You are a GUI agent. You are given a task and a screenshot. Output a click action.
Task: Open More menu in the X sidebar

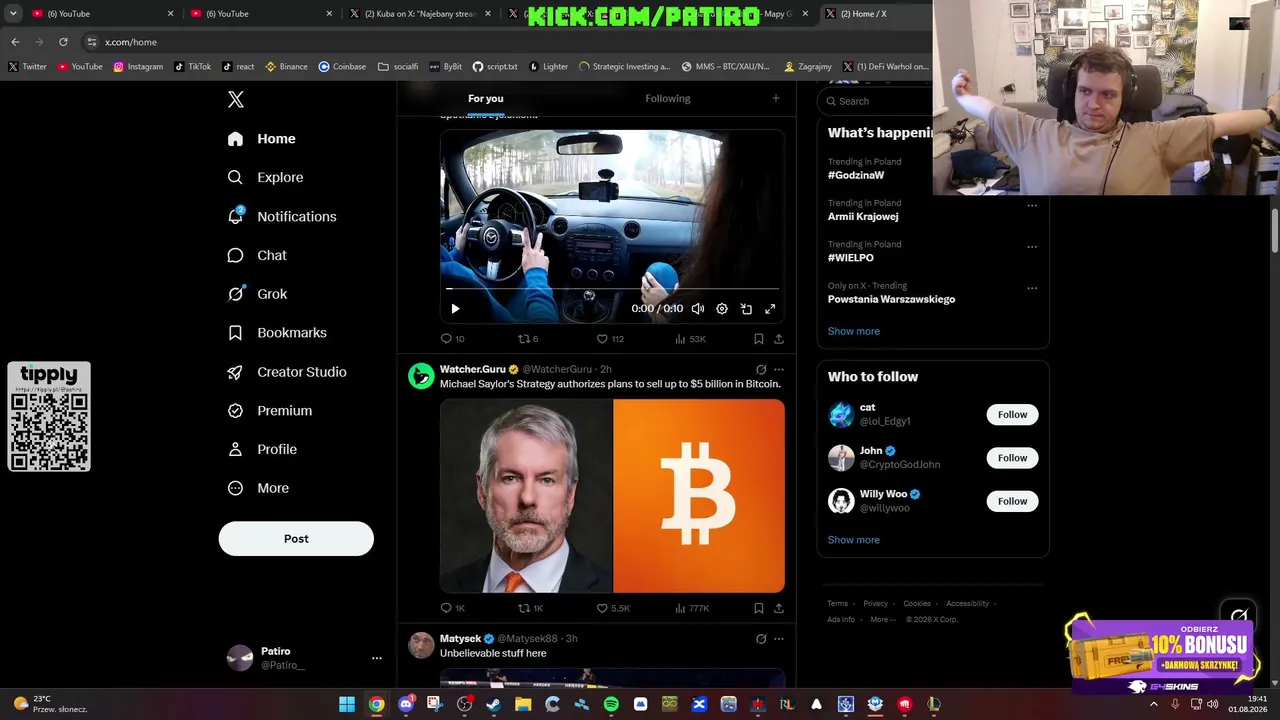pyautogui.click(x=258, y=488)
